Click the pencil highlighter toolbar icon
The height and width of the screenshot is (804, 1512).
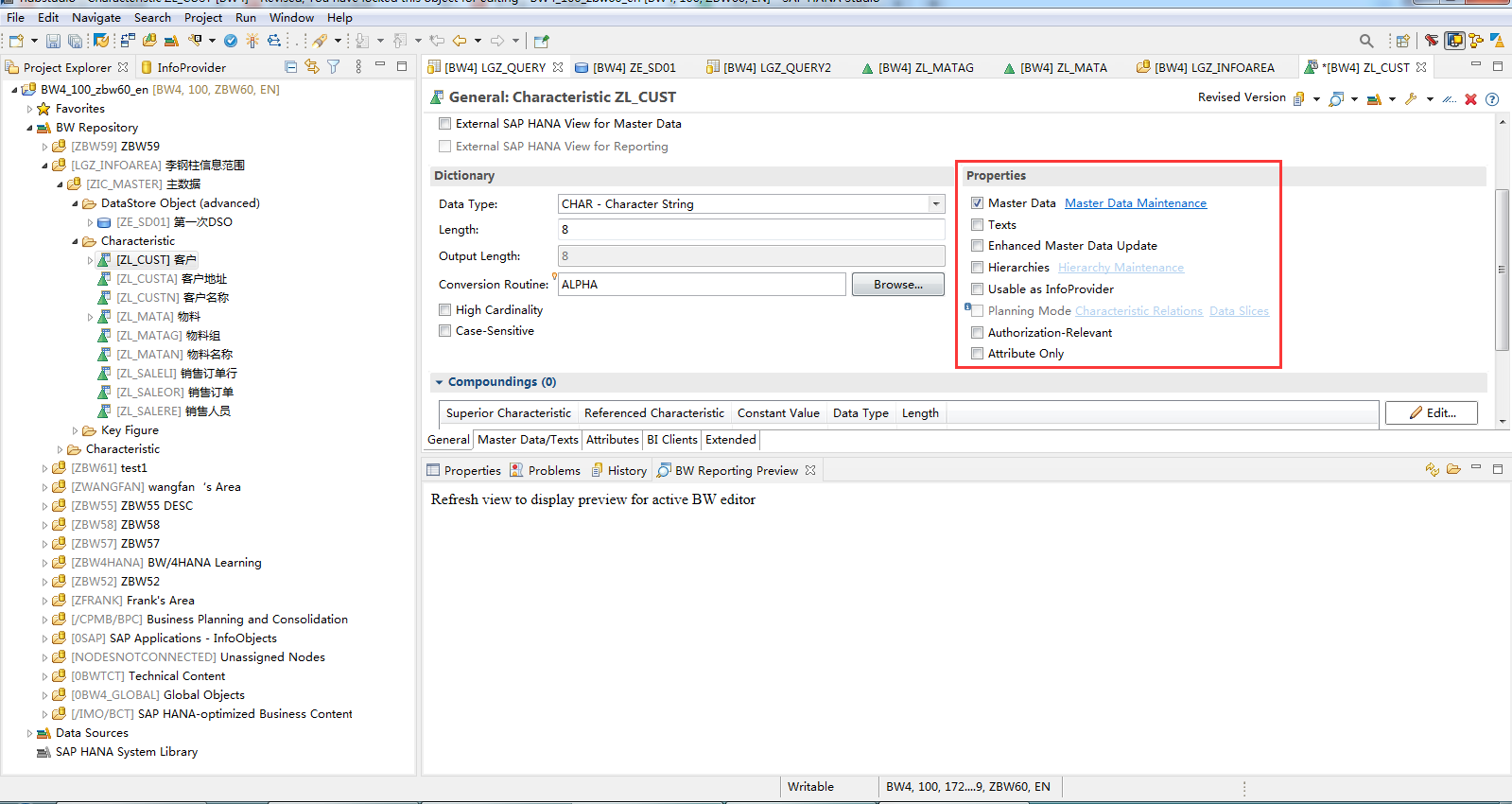(x=321, y=41)
